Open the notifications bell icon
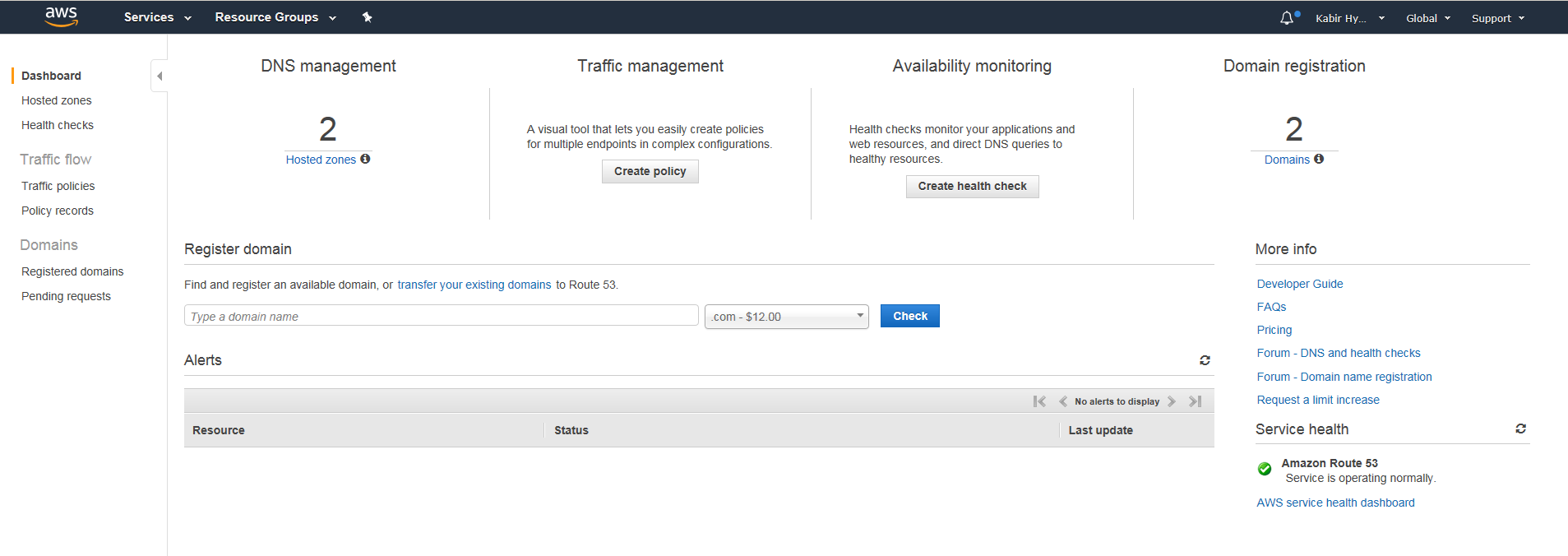This screenshot has height=556, width=1568. (1288, 17)
